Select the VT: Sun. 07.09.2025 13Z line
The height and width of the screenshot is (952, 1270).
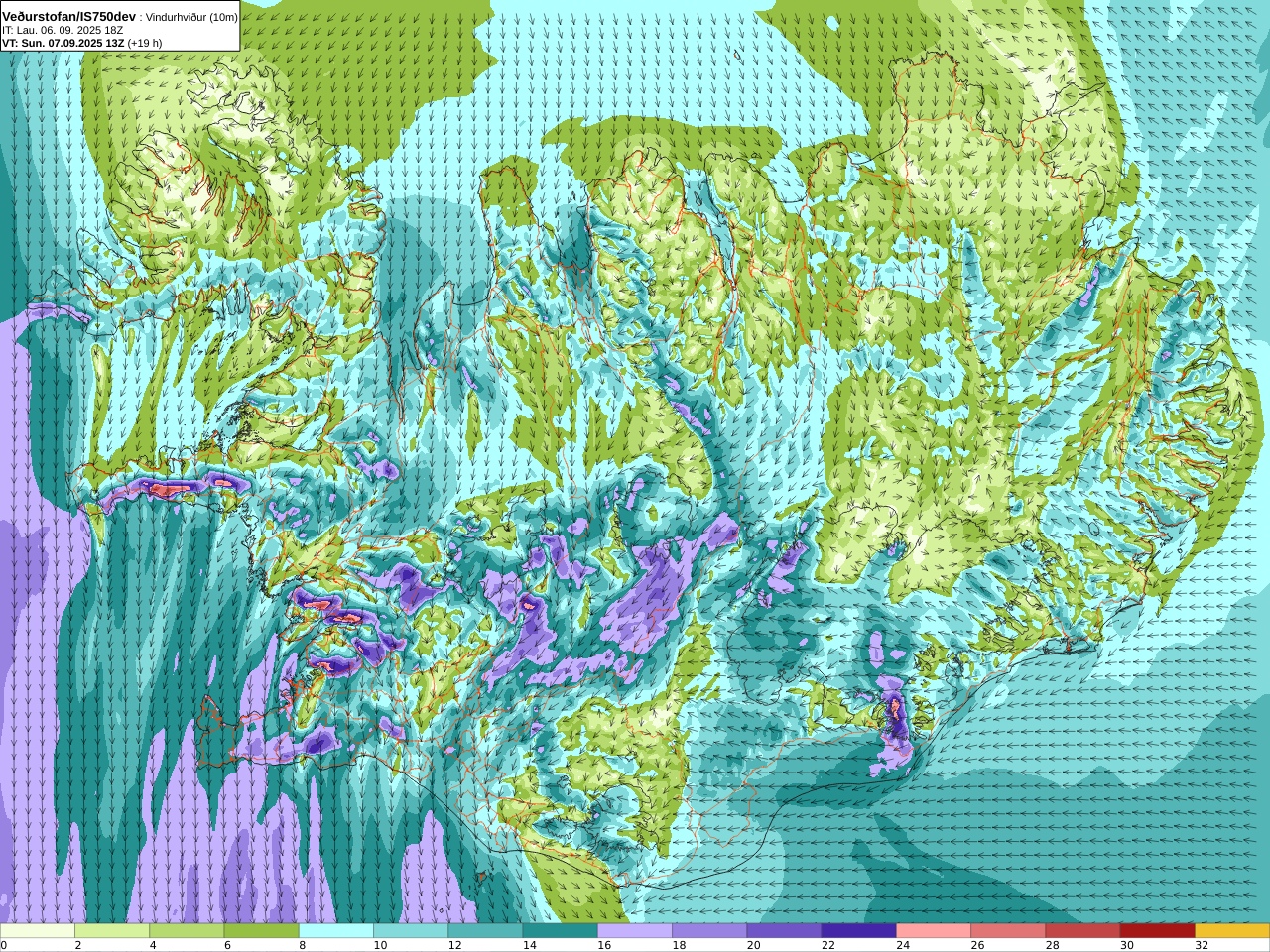(x=63, y=43)
